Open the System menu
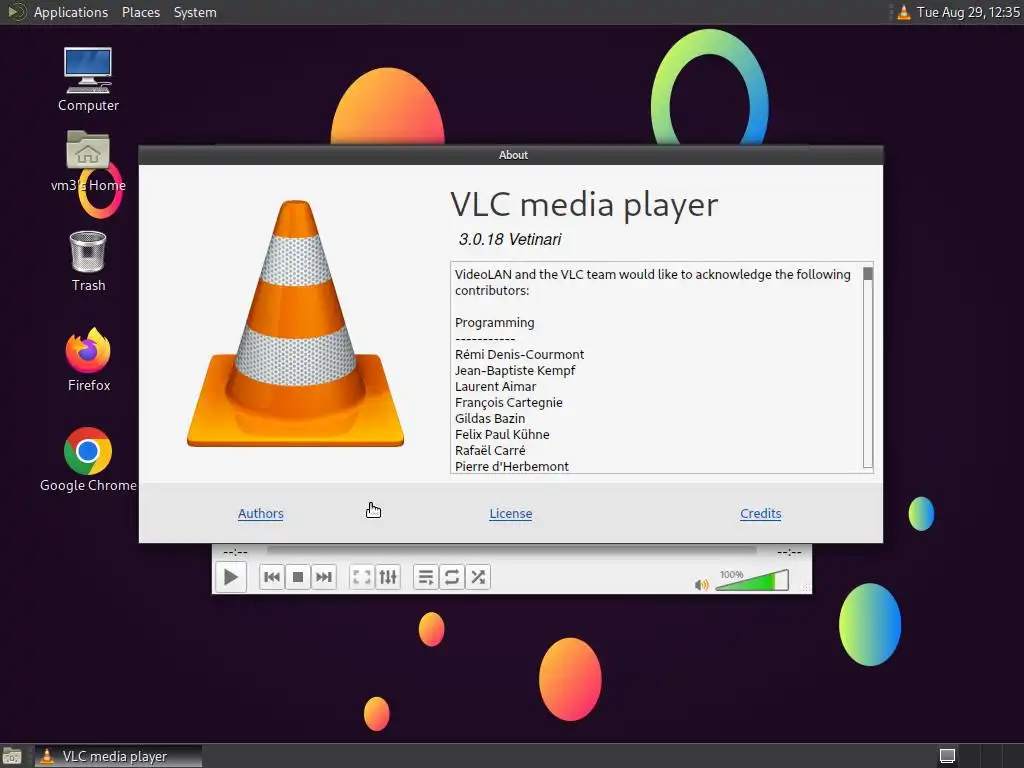The width and height of the screenshot is (1024, 768). [195, 12]
